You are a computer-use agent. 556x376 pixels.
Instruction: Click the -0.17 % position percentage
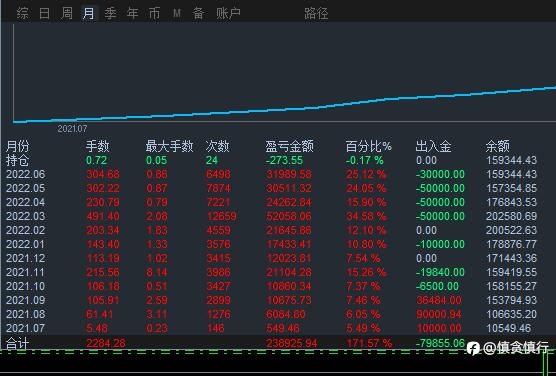365,160
